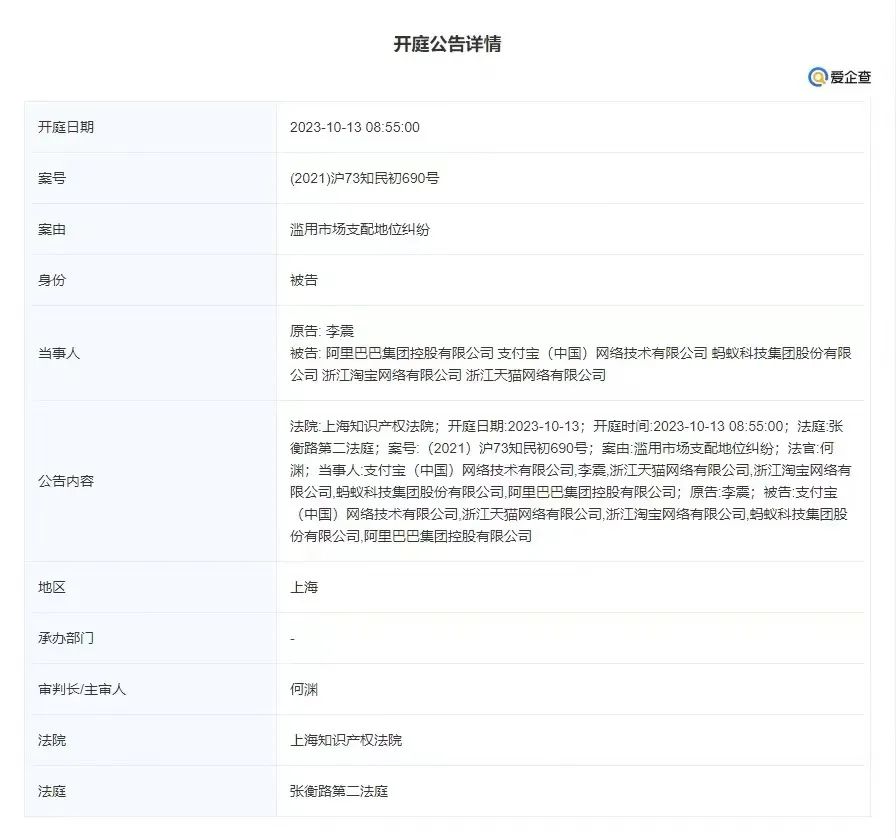
Task: Select the 当事人 row label
Action: tap(59, 353)
